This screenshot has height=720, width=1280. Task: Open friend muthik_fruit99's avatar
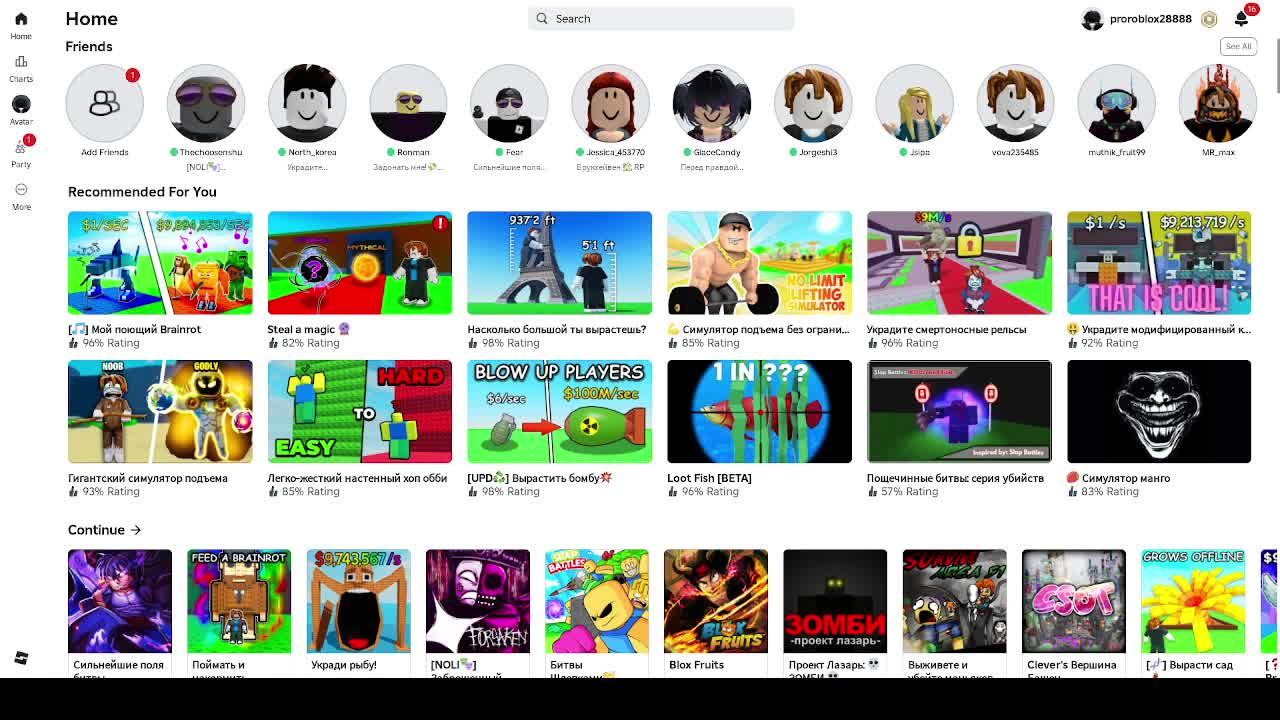(1116, 103)
